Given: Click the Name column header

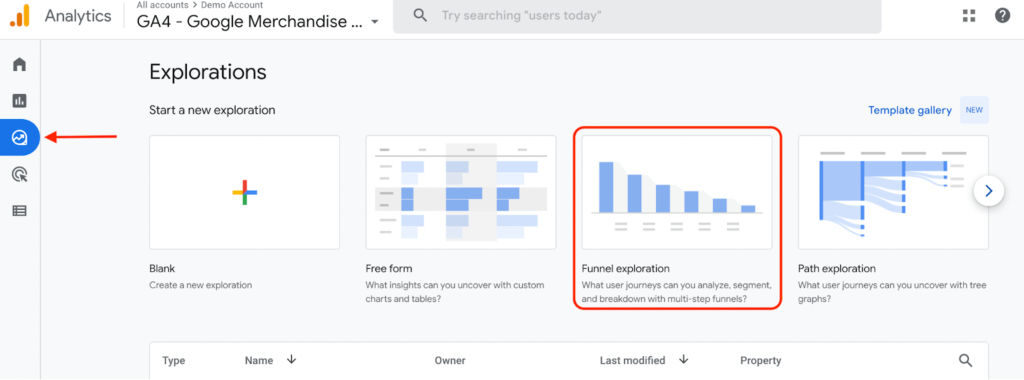Looking at the screenshot, I should tap(258, 360).
